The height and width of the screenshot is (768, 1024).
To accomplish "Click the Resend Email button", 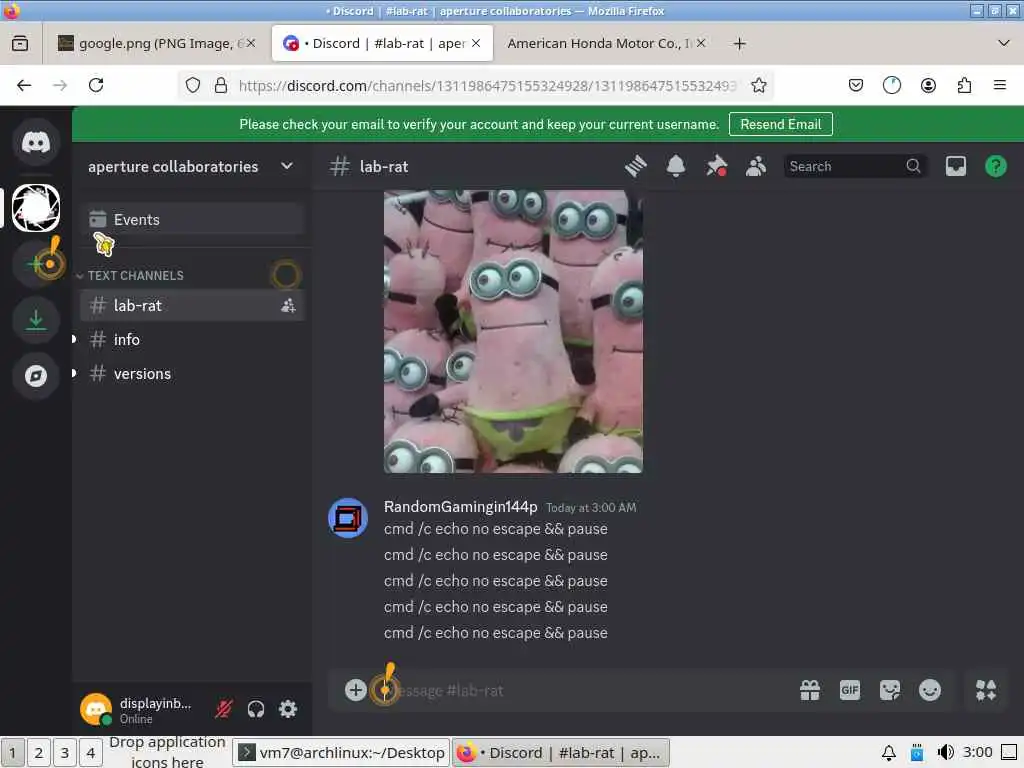I will pyautogui.click(x=780, y=124).
